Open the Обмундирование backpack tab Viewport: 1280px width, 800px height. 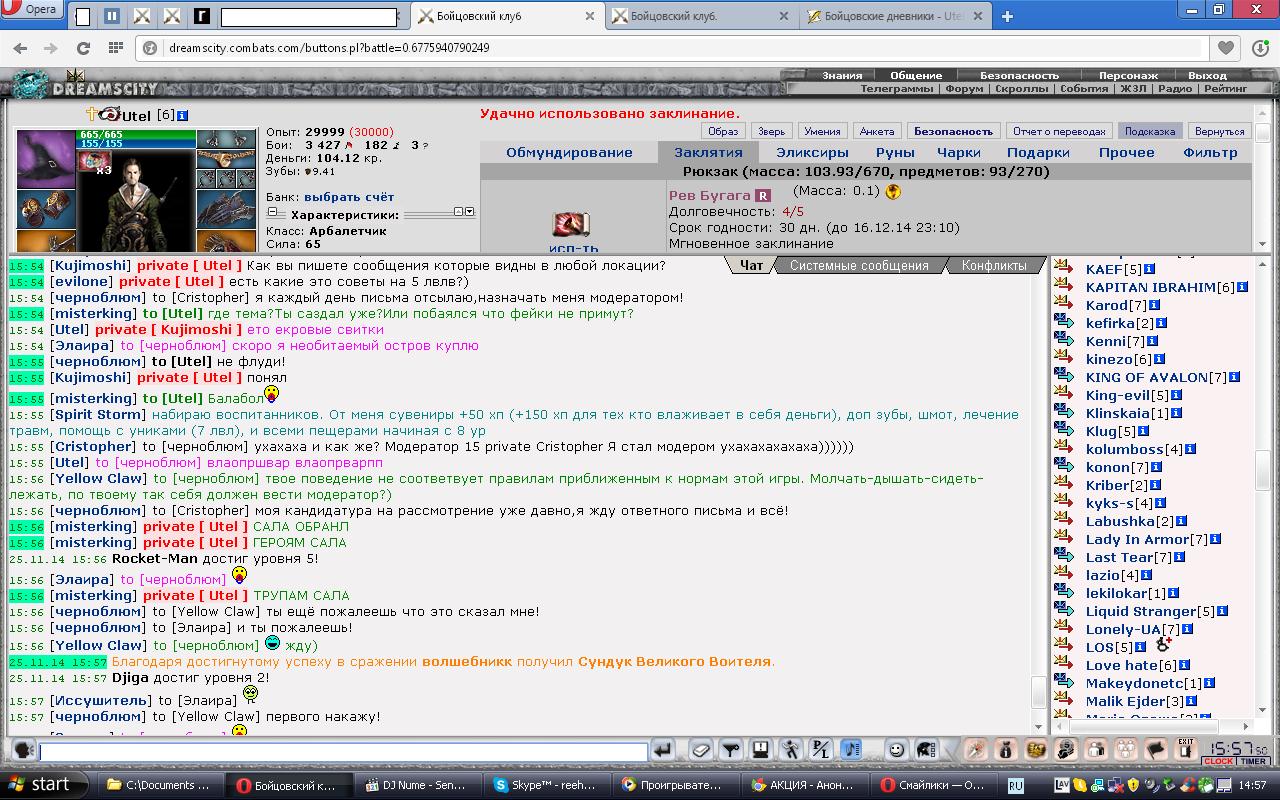tap(569, 152)
